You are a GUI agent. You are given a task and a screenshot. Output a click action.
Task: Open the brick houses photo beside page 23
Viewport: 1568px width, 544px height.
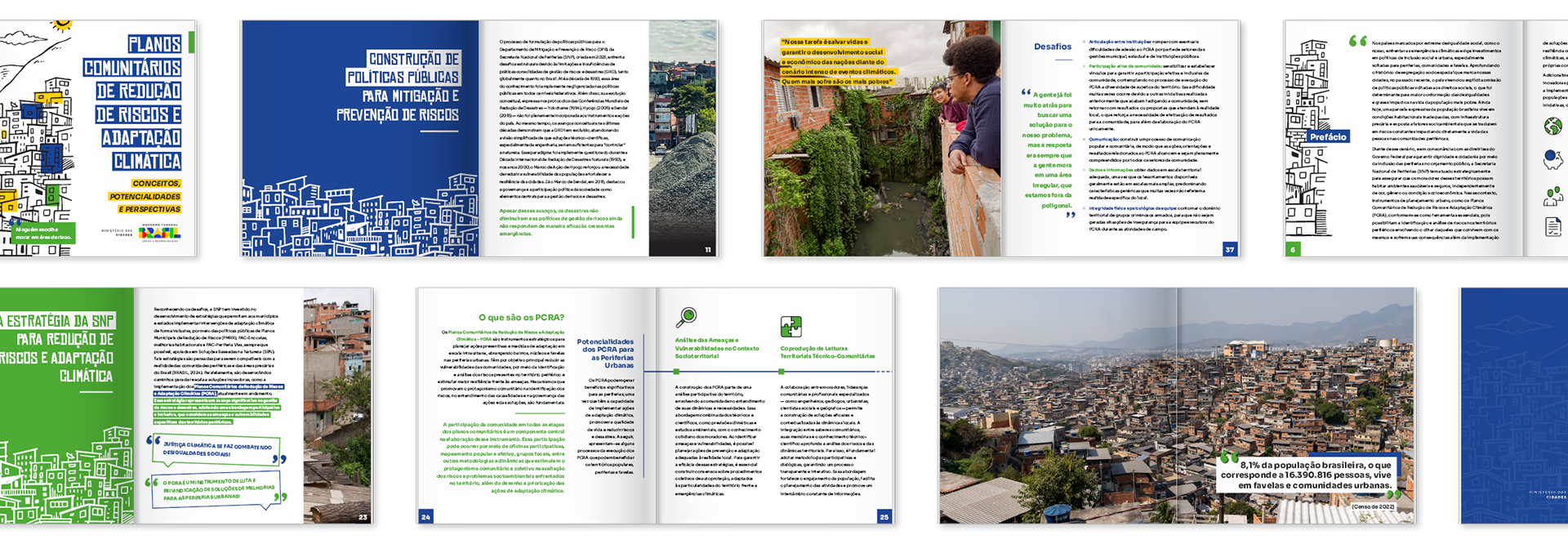pyautogui.click(x=337, y=406)
